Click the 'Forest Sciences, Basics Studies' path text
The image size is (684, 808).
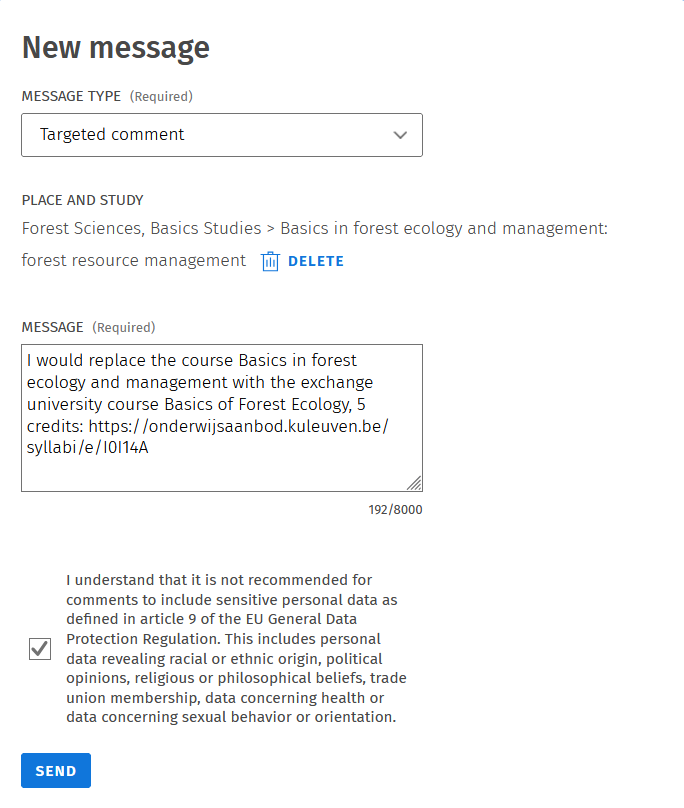click(141, 229)
